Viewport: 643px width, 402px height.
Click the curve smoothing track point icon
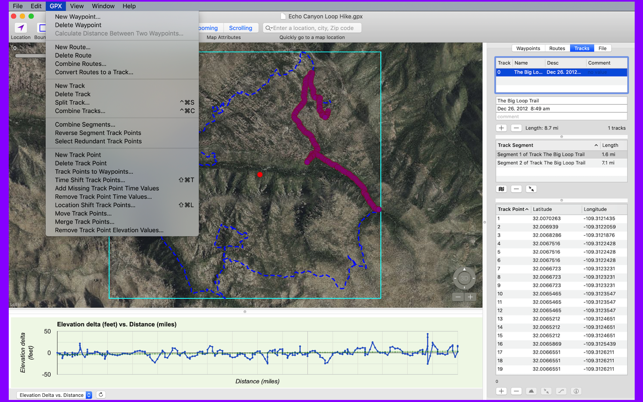click(x=561, y=391)
